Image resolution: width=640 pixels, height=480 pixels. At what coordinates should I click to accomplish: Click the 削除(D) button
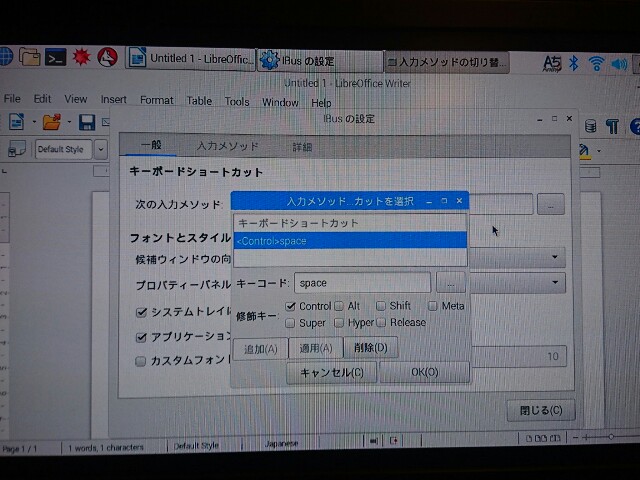(371, 347)
